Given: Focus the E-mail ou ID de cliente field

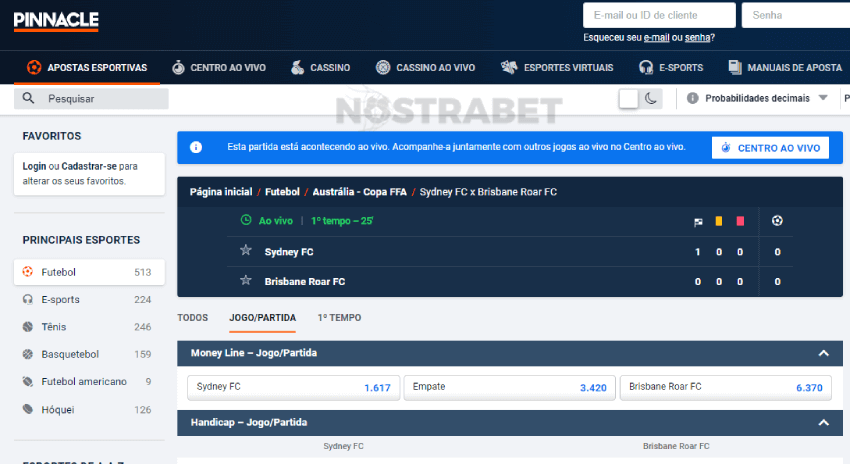Looking at the screenshot, I should (x=659, y=15).
